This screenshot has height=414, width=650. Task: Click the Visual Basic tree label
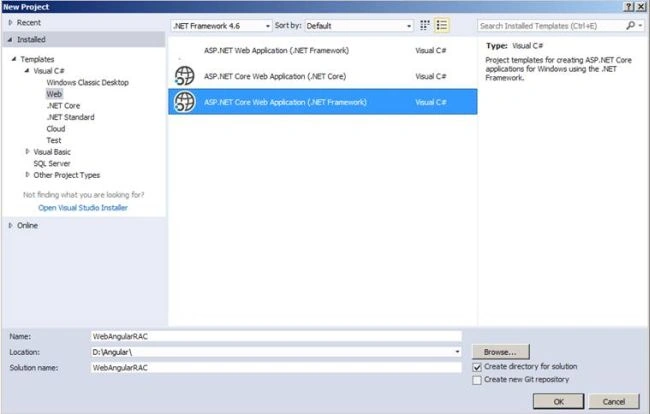tap(52, 152)
